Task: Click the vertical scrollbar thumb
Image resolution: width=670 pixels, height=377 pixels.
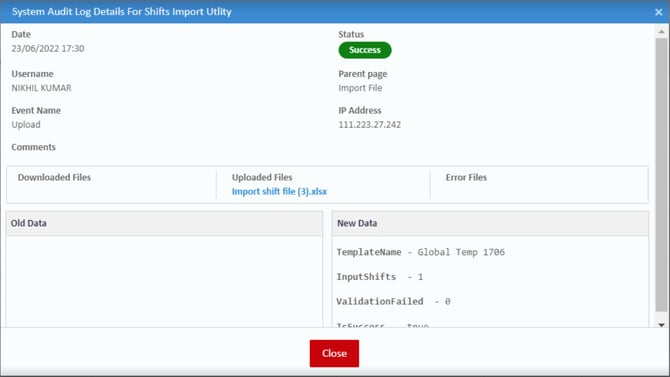Action: 661,174
